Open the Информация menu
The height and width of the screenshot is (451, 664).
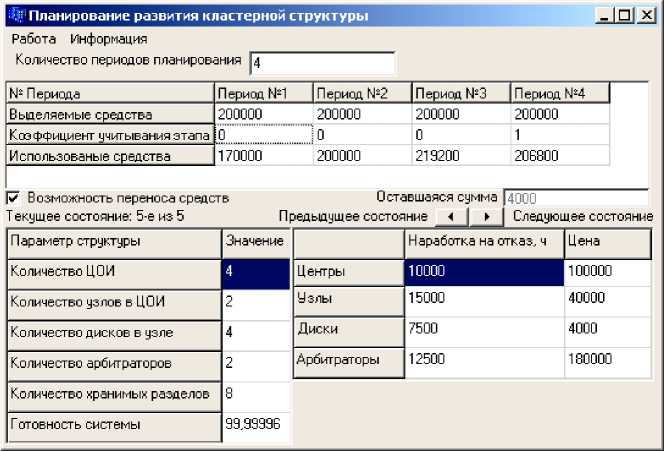[109, 39]
